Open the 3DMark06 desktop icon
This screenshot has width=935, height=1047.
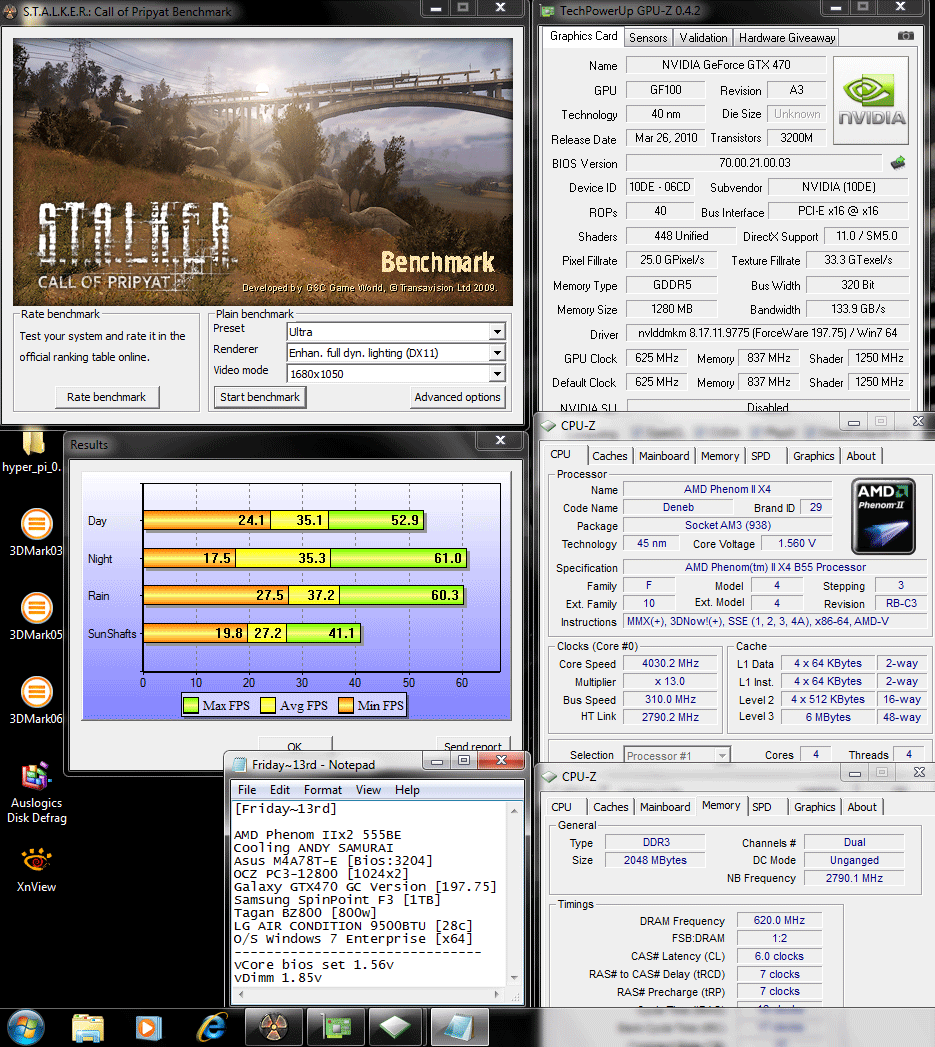click(36, 700)
